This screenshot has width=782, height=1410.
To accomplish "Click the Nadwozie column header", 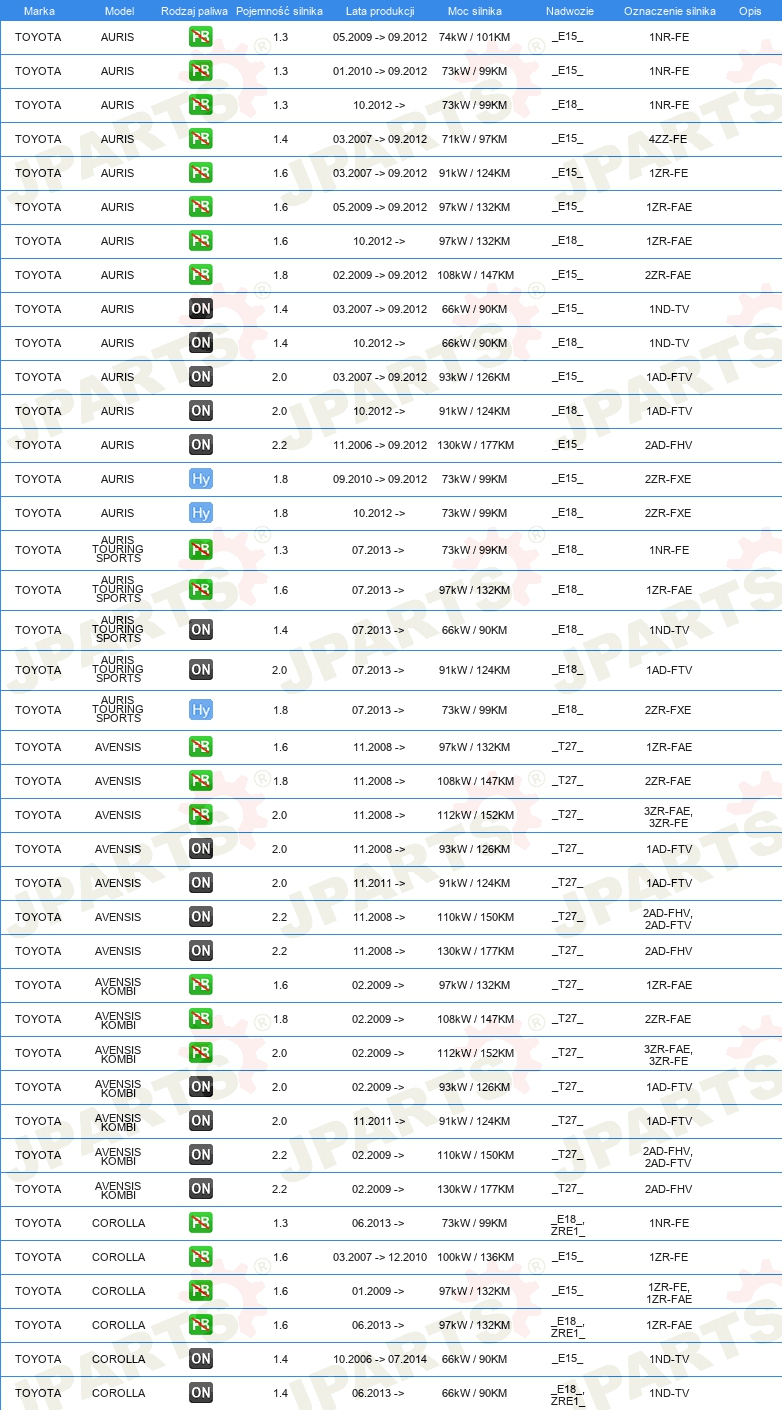I will [x=570, y=11].
